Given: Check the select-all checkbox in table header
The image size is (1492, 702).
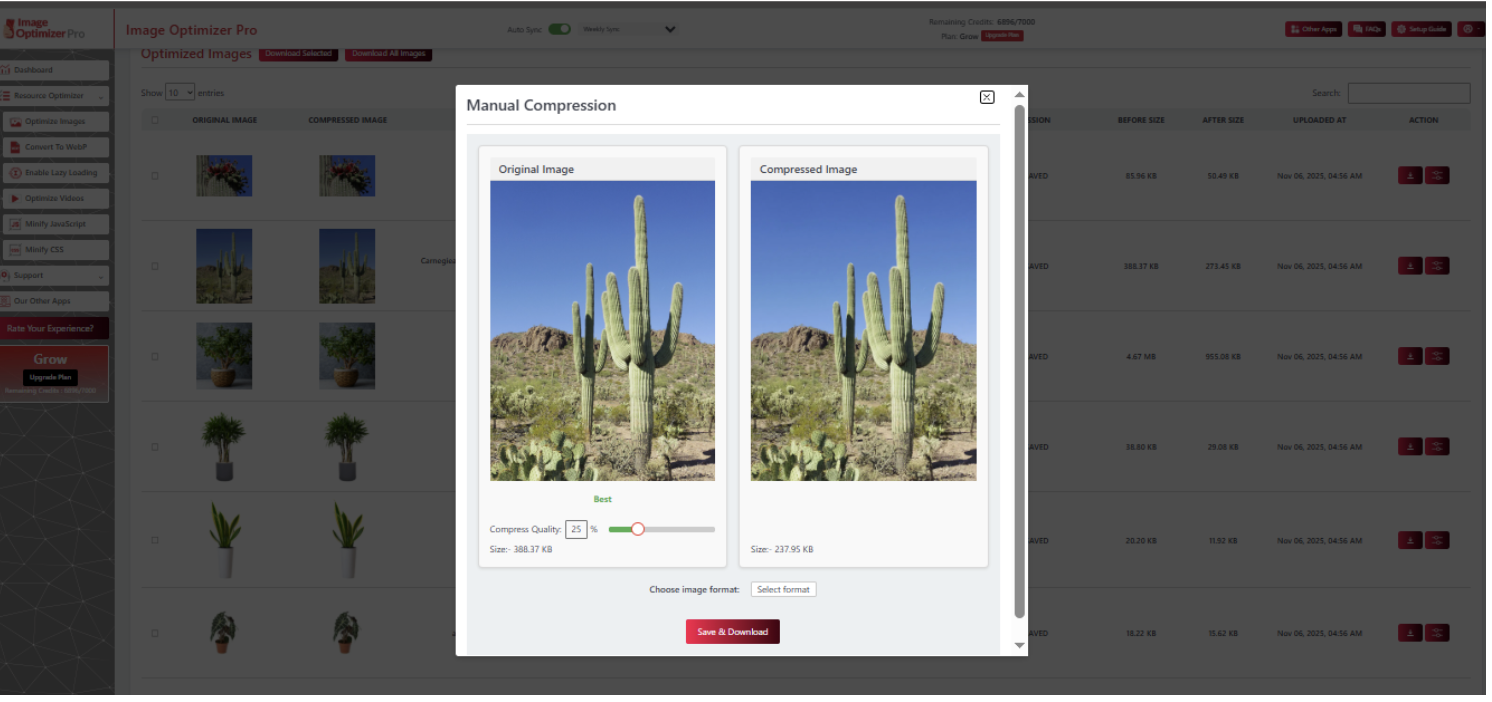Looking at the screenshot, I should point(154,120).
